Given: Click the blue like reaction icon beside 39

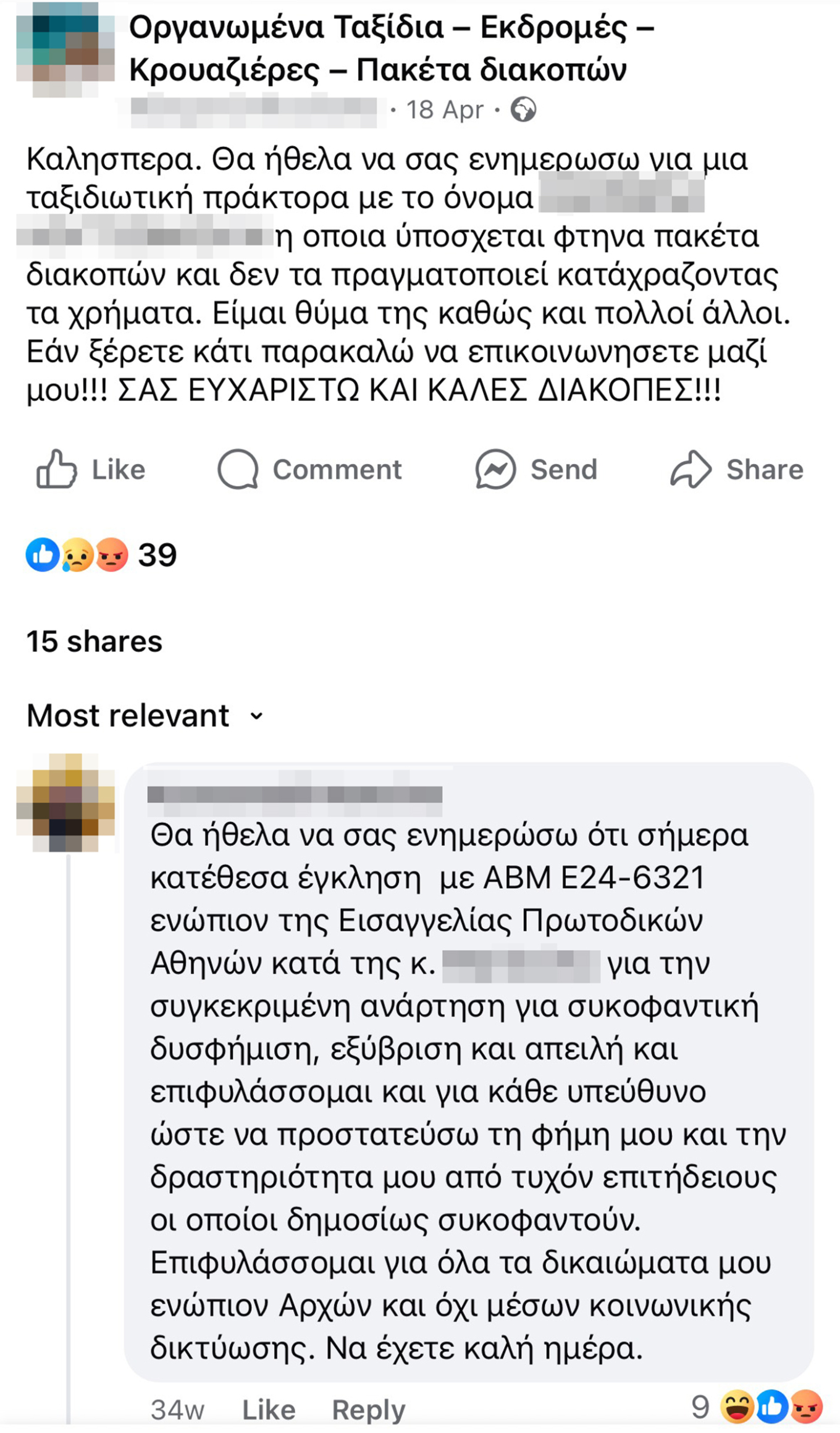Looking at the screenshot, I should 42,554.
